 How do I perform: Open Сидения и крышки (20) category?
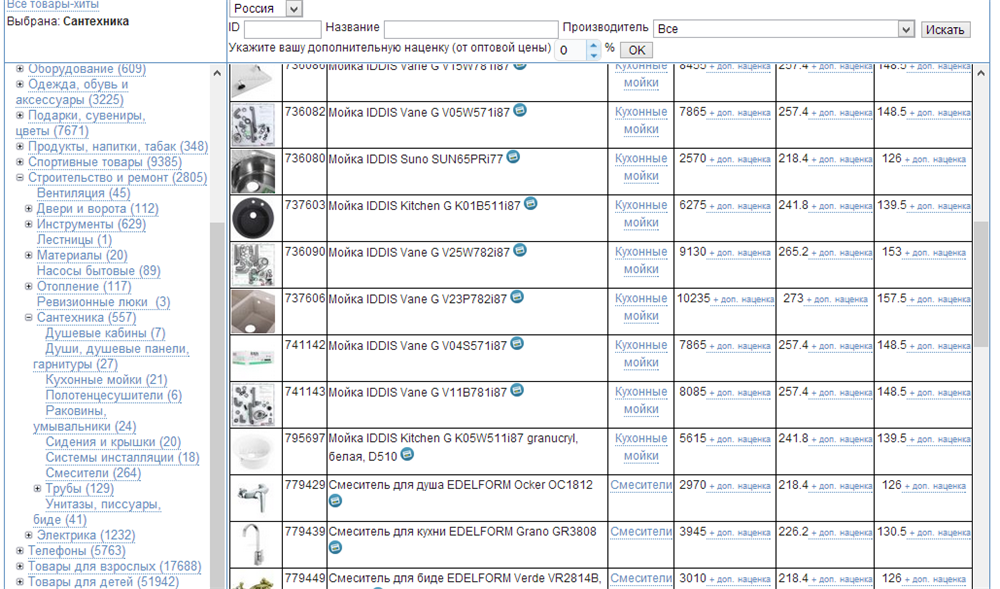(113, 442)
